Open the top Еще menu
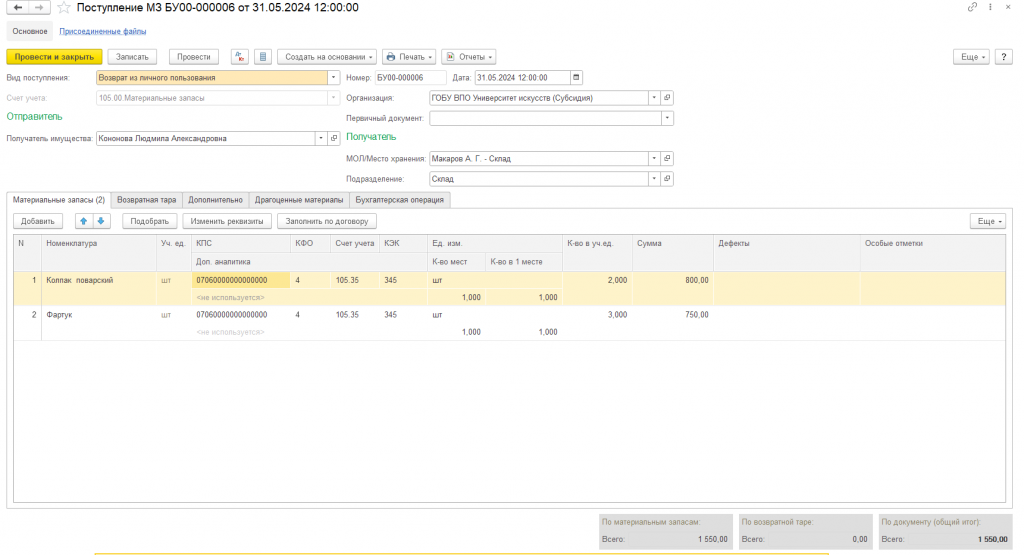Screen dimensions: 1024x555 [x=971, y=57]
